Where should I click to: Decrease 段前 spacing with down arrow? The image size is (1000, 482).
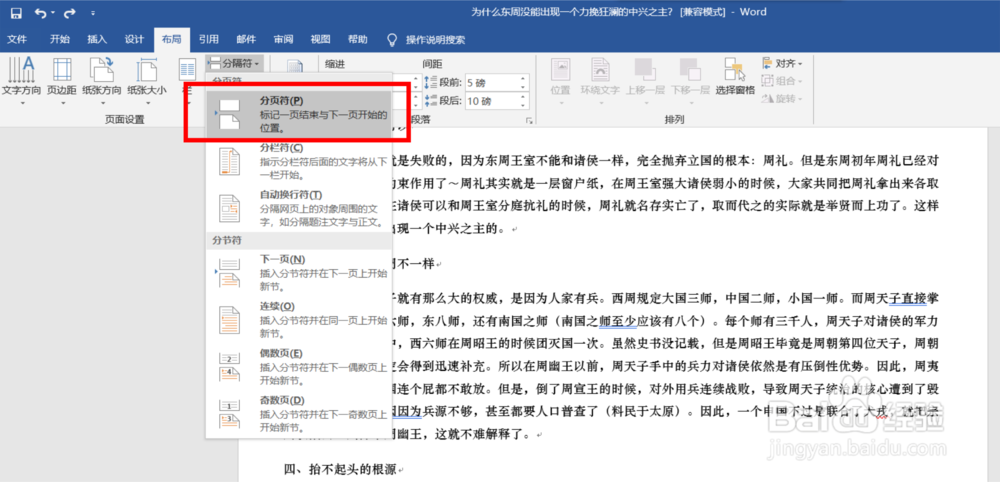tap(523, 87)
